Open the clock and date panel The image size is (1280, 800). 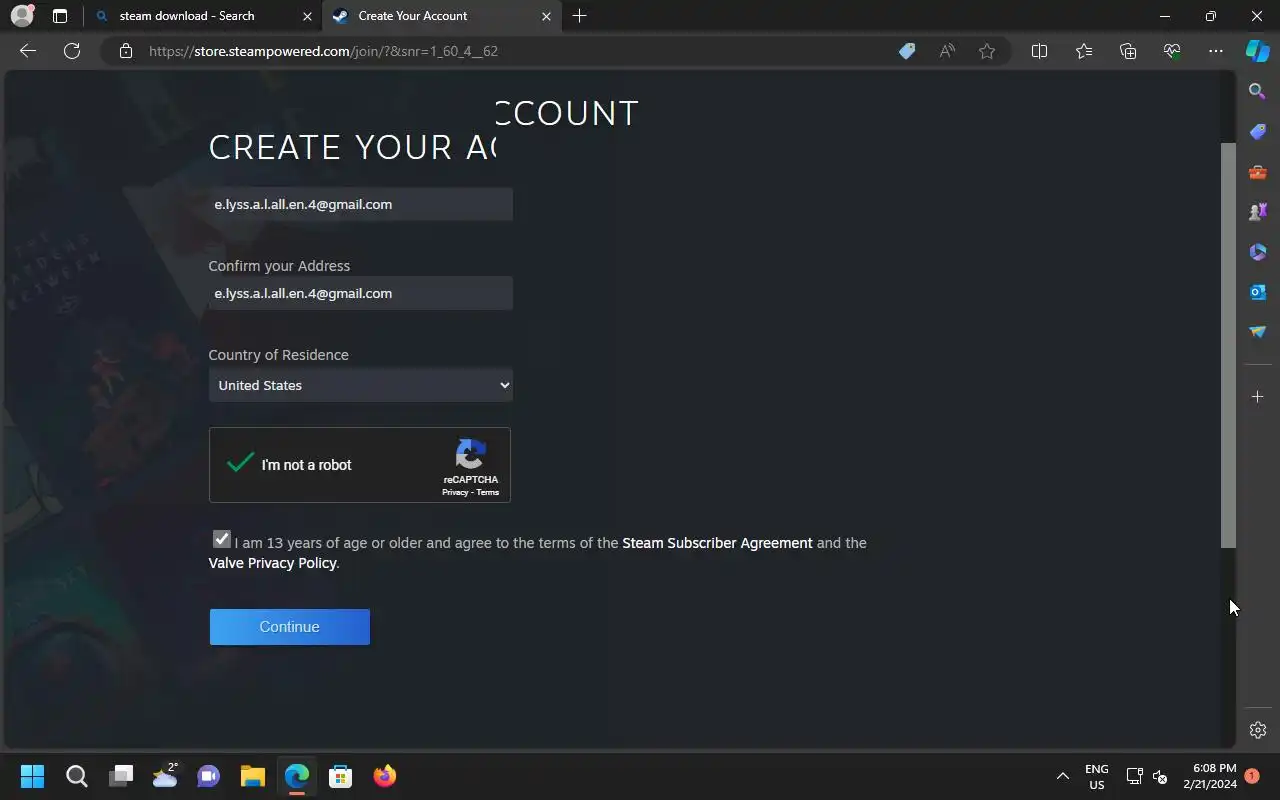[x=1209, y=776]
